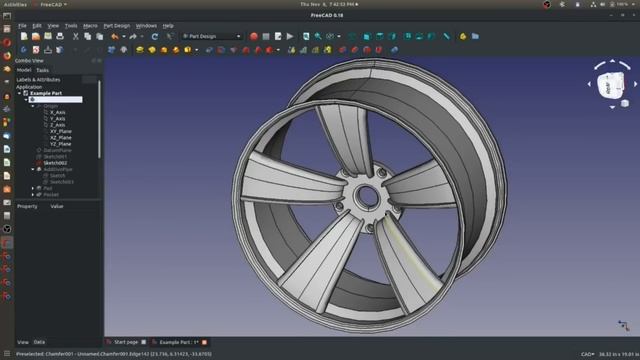Click the Pocket red-blue icon
The image size is (640, 360).
pyautogui.click(x=209, y=50)
